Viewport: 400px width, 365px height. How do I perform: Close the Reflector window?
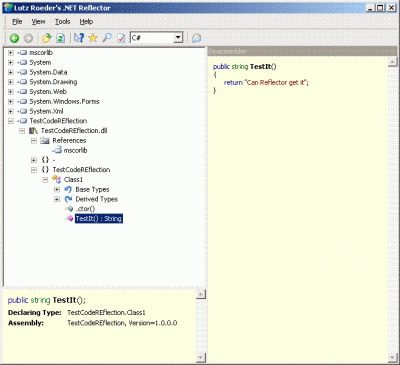(x=391, y=8)
